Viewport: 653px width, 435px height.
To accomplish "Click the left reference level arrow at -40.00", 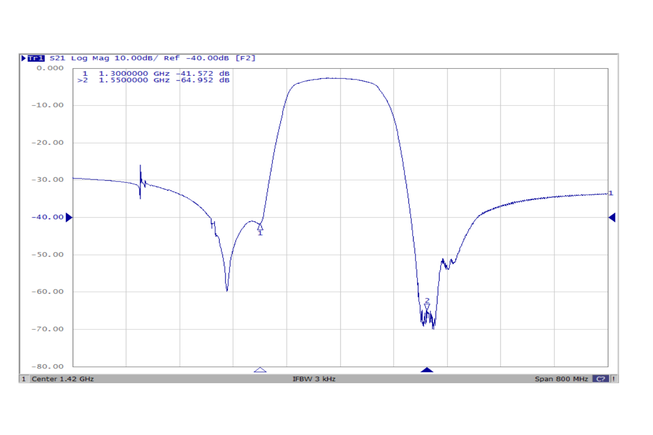I will [x=69, y=217].
